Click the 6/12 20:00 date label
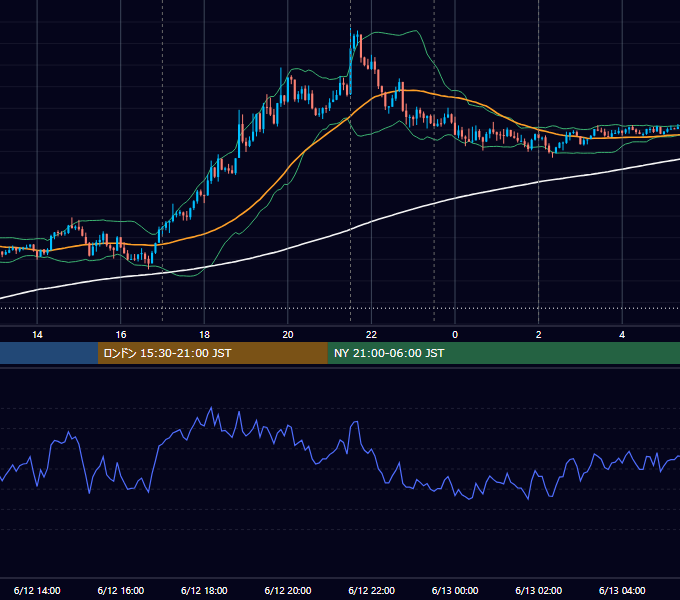This screenshot has height=600, width=680. pyautogui.click(x=288, y=590)
